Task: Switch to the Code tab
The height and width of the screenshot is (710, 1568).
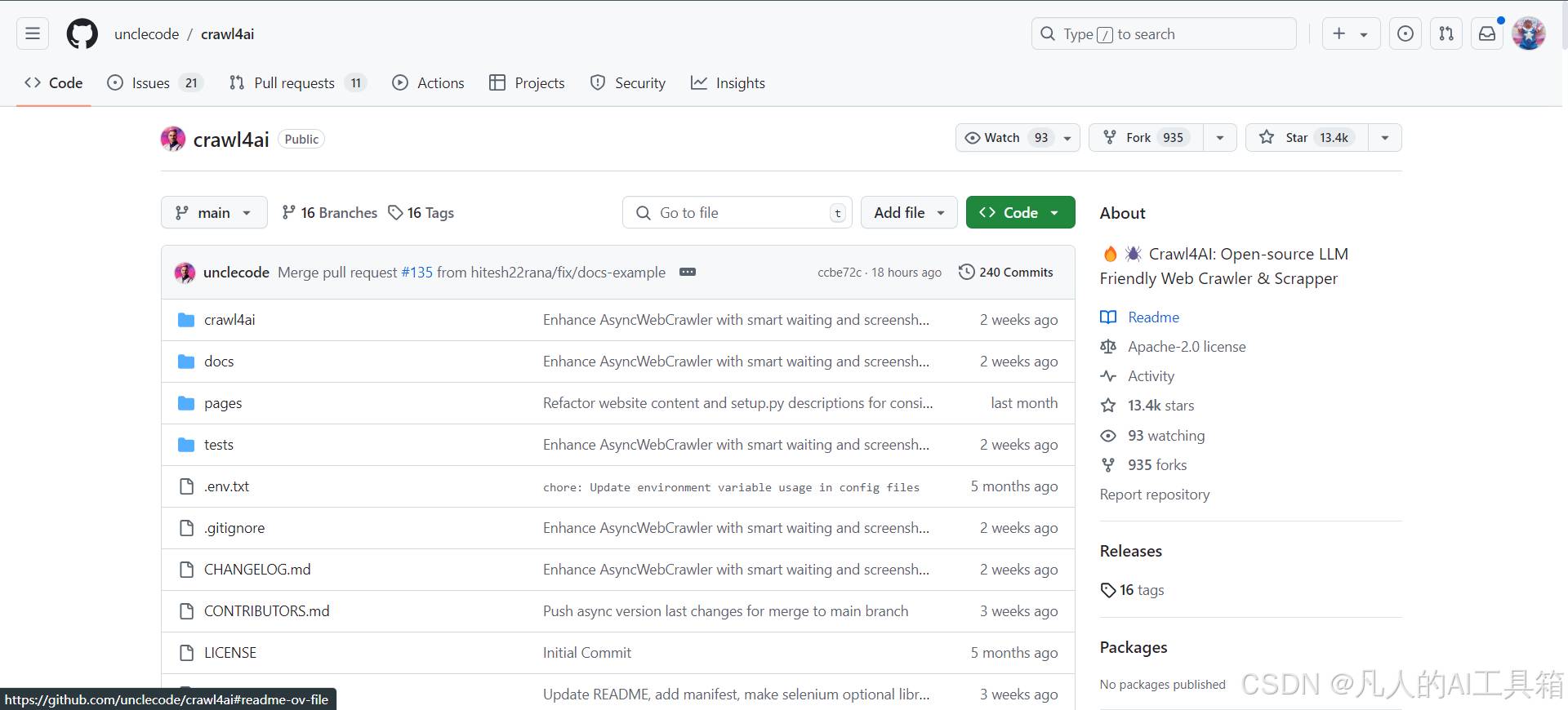Action: point(54,82)
